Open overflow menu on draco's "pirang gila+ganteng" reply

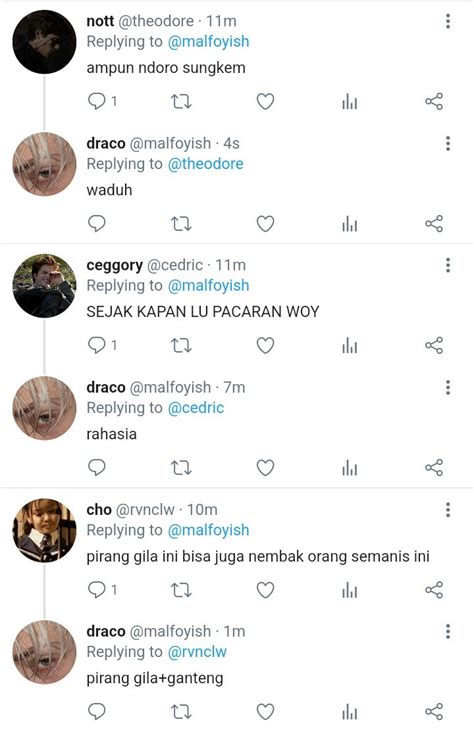coord(448,632)
